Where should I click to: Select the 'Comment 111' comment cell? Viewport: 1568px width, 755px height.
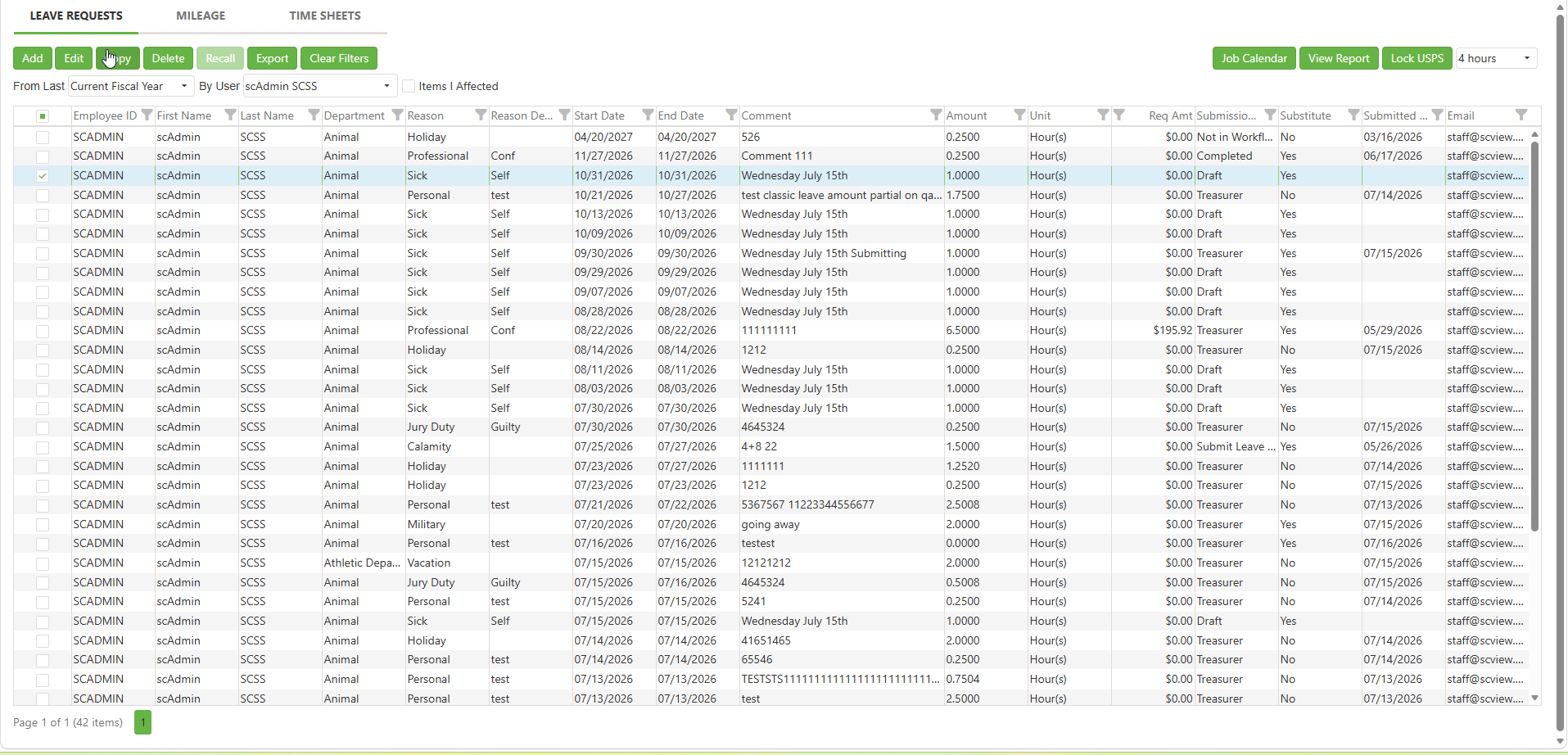point(841,156)
